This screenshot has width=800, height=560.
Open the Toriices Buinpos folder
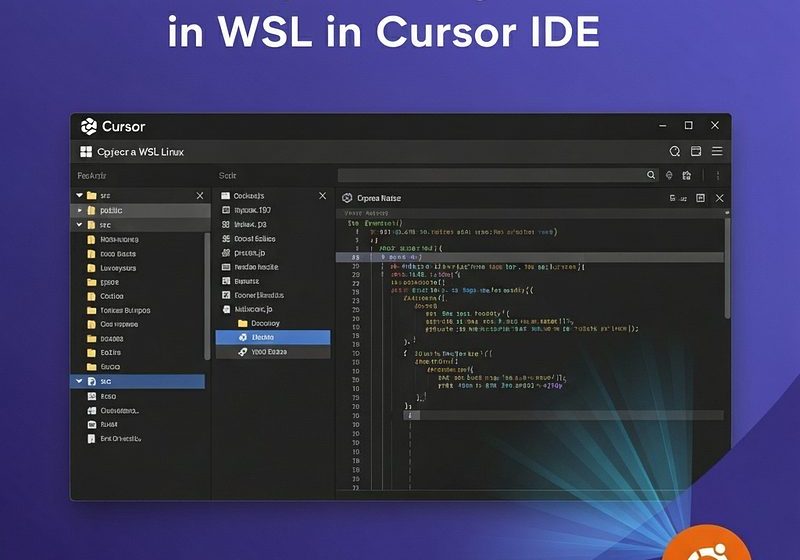[125, 310]
